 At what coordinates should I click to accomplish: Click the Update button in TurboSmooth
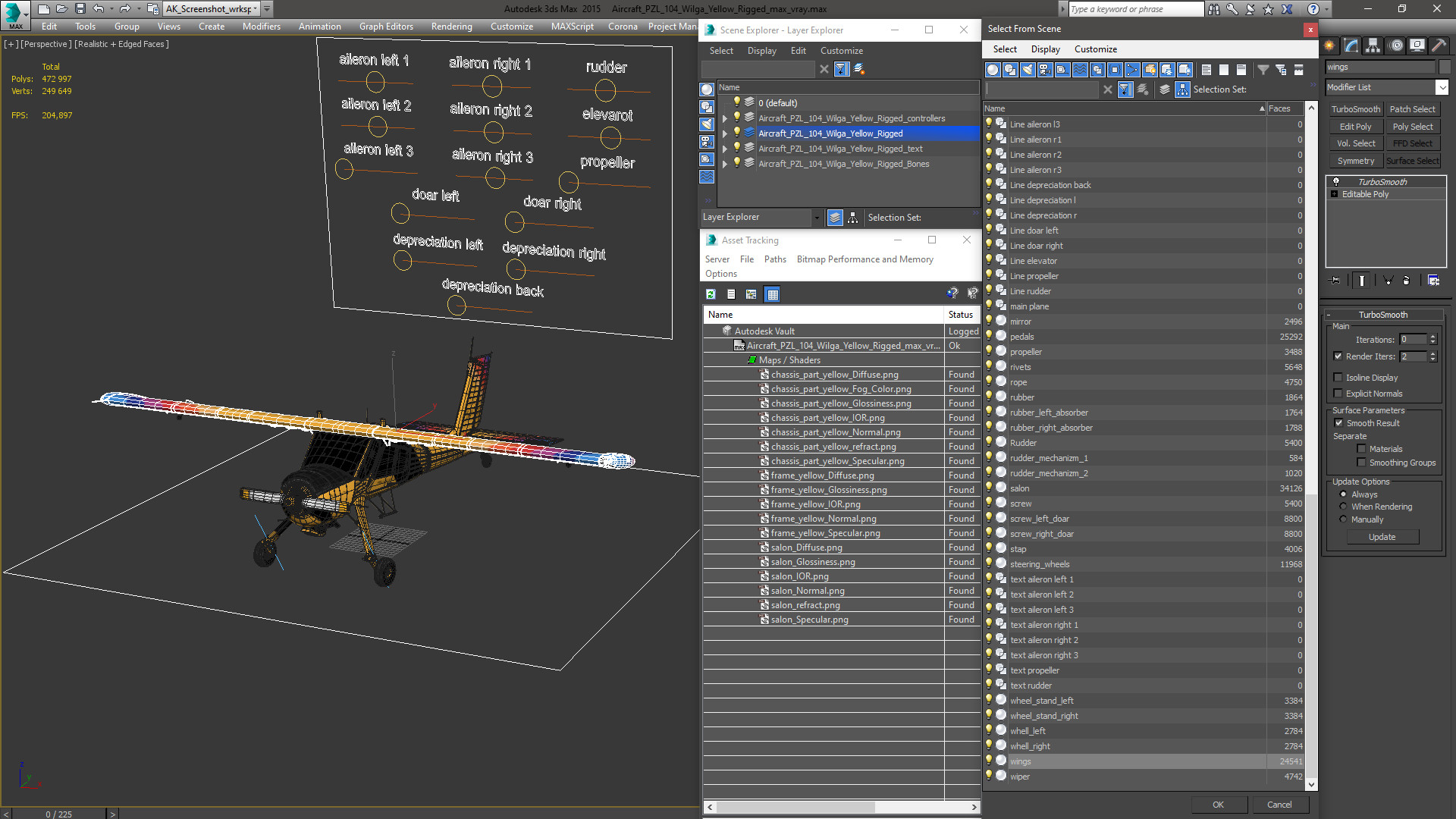(x=1382, y=536)
